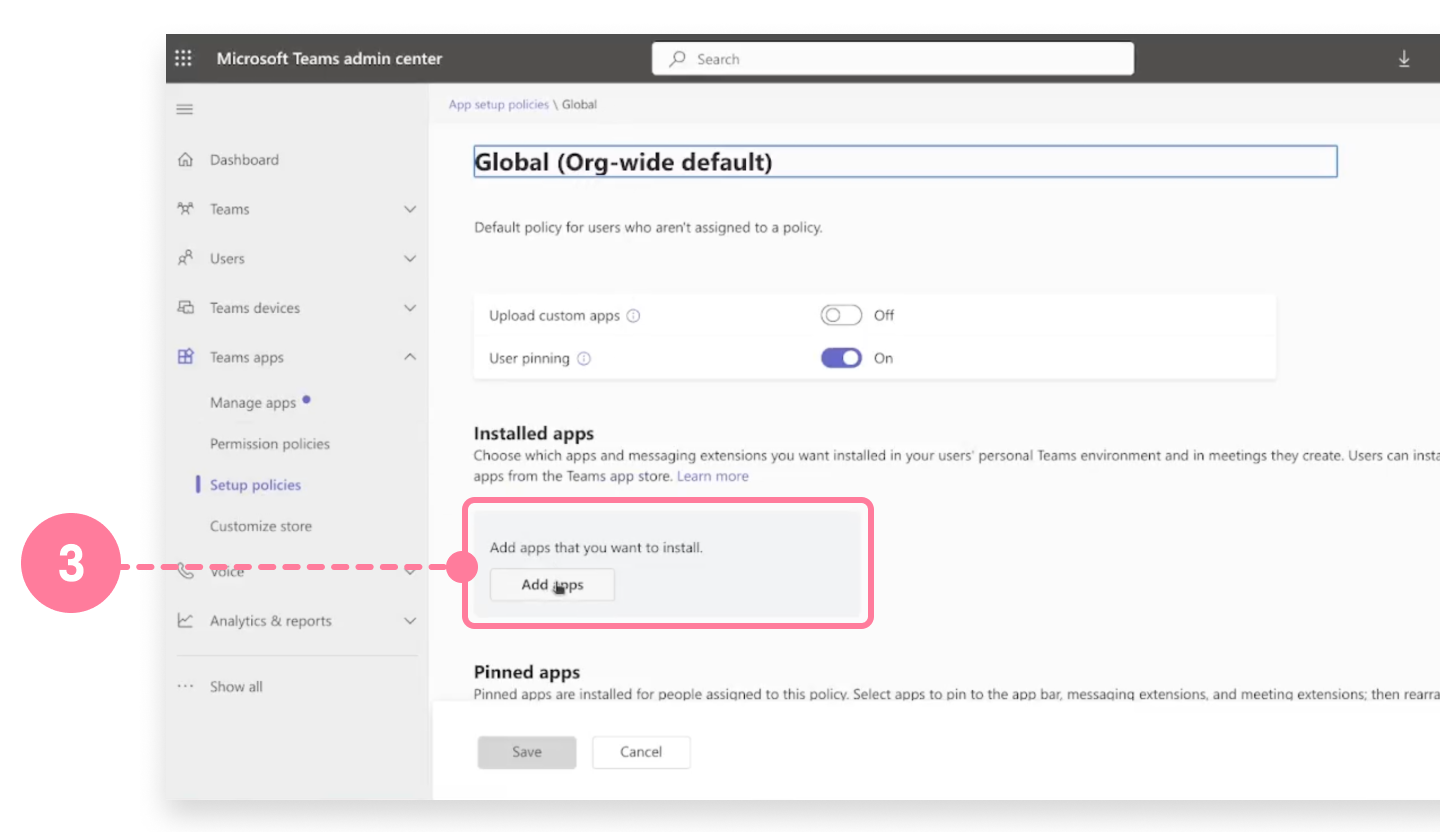Click the Microsoft Teams admin center title
Screen dimensions: 1440x832
(329, 59)
